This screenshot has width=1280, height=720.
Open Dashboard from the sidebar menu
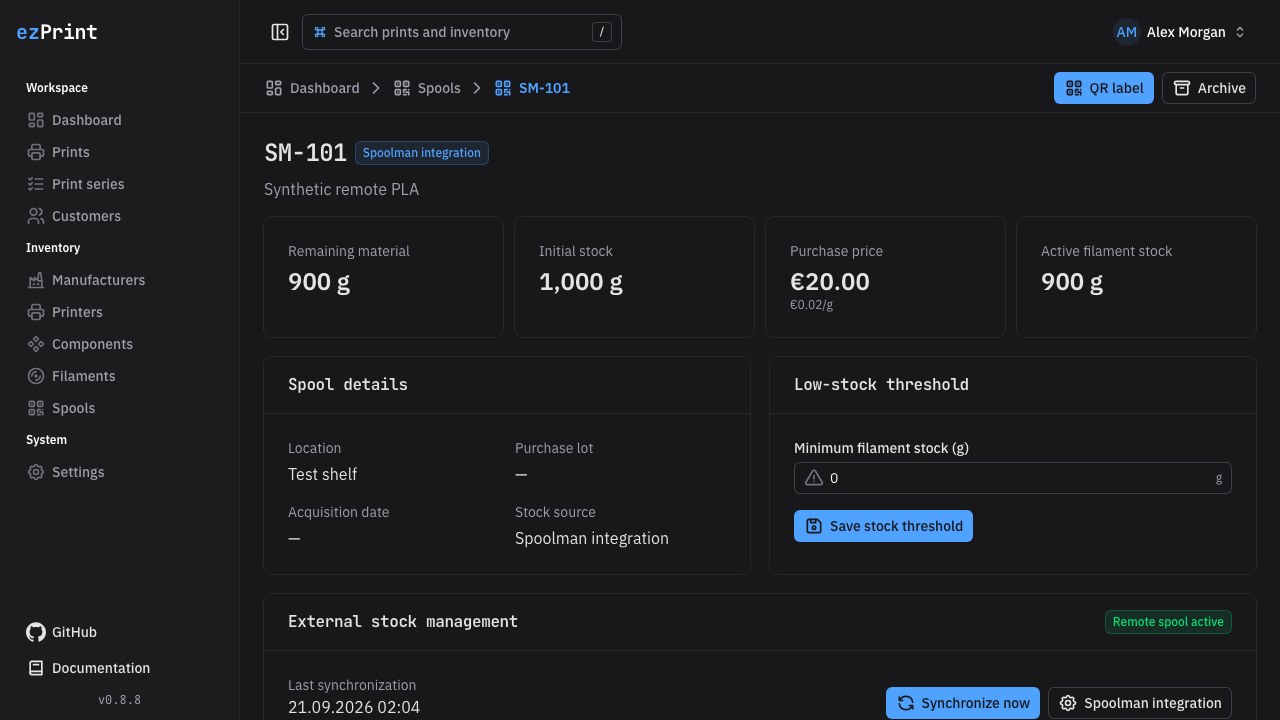point(120,120)
